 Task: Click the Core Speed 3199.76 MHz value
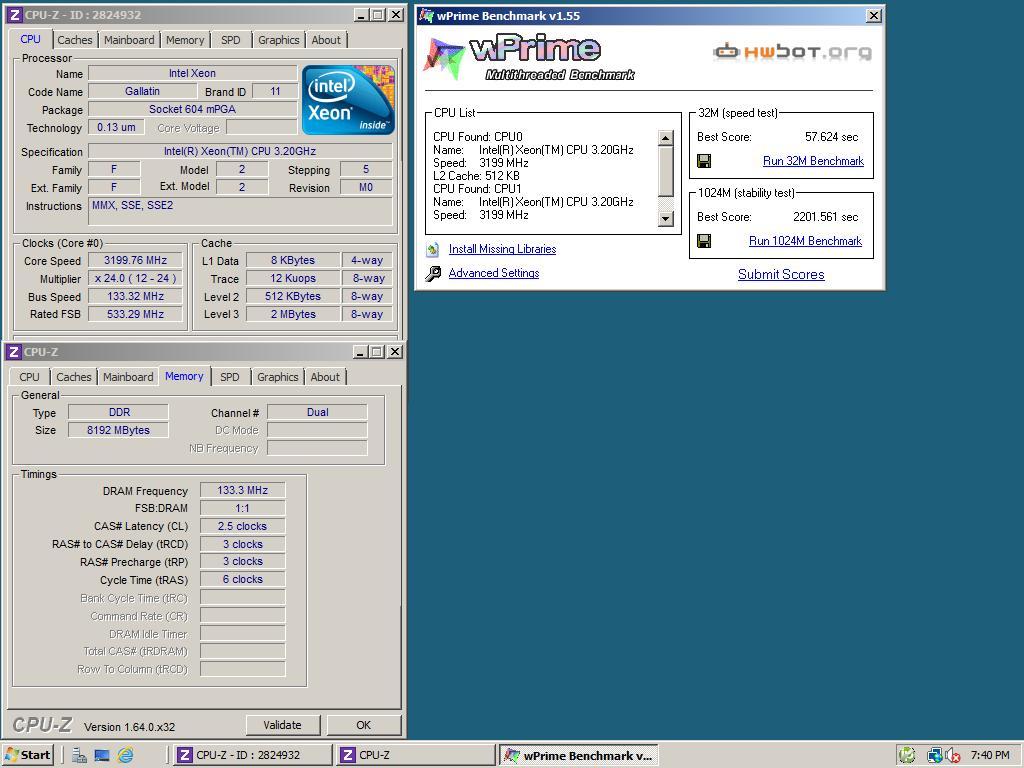pos(135,260)
